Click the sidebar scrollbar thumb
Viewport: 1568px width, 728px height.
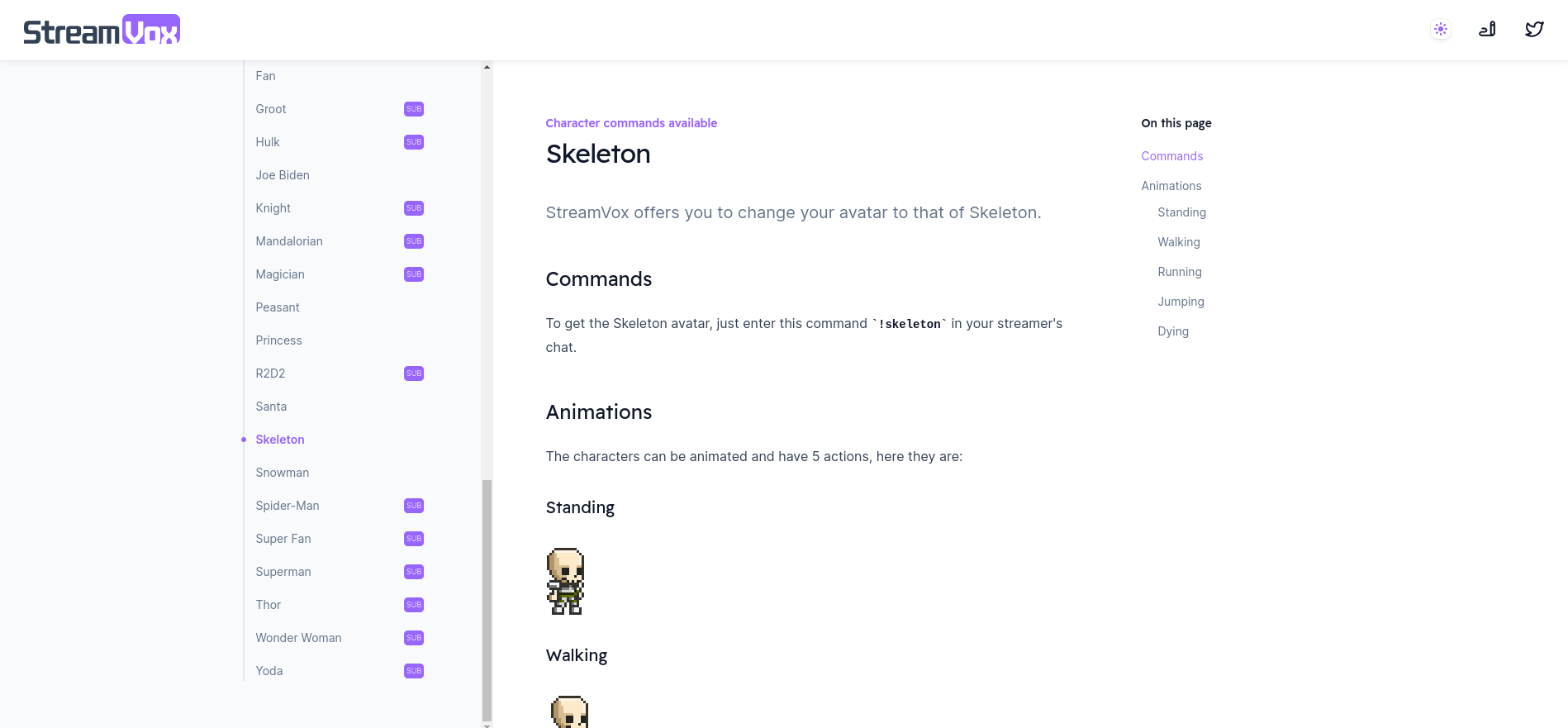coord(487,601)
